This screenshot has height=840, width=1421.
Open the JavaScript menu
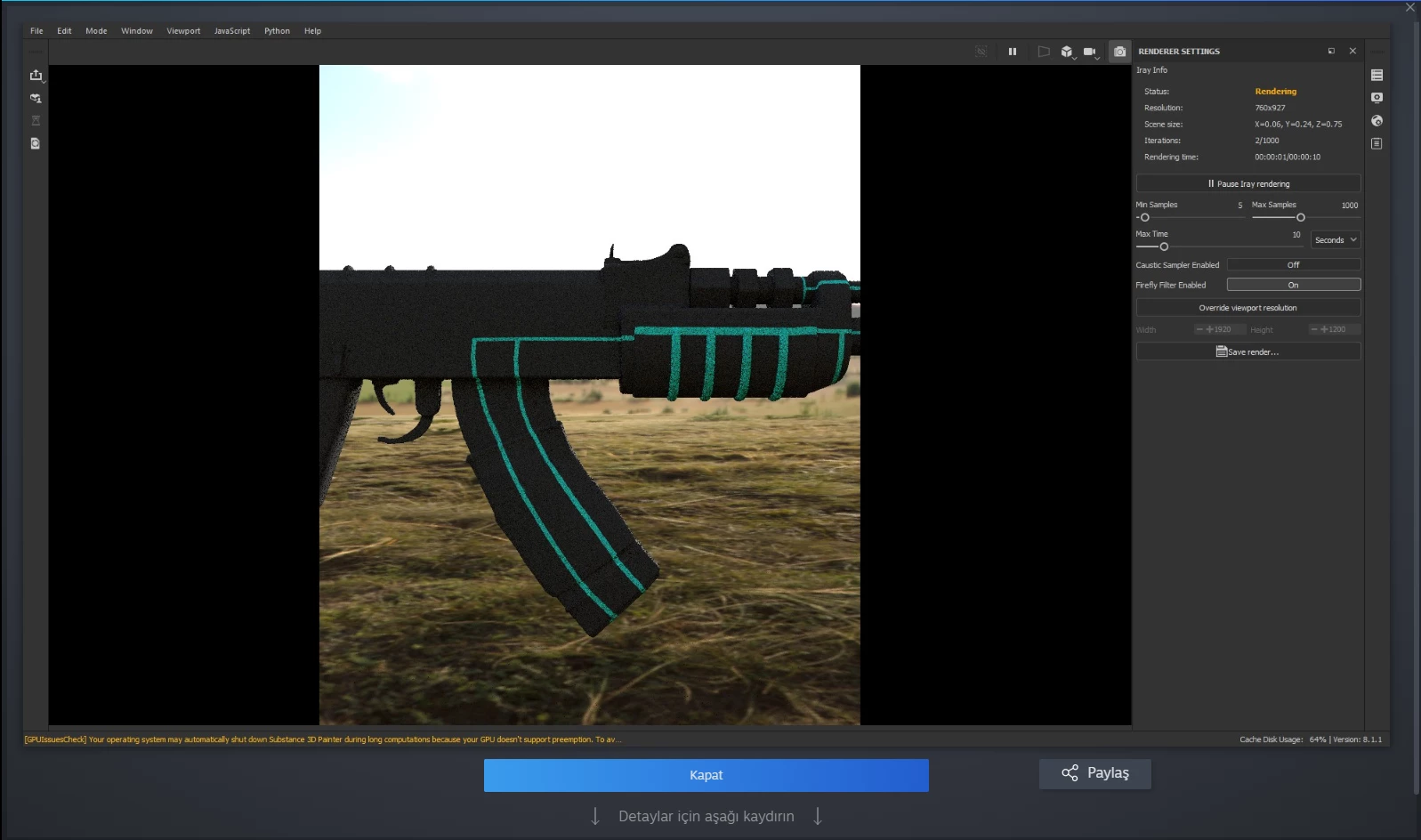232,31
